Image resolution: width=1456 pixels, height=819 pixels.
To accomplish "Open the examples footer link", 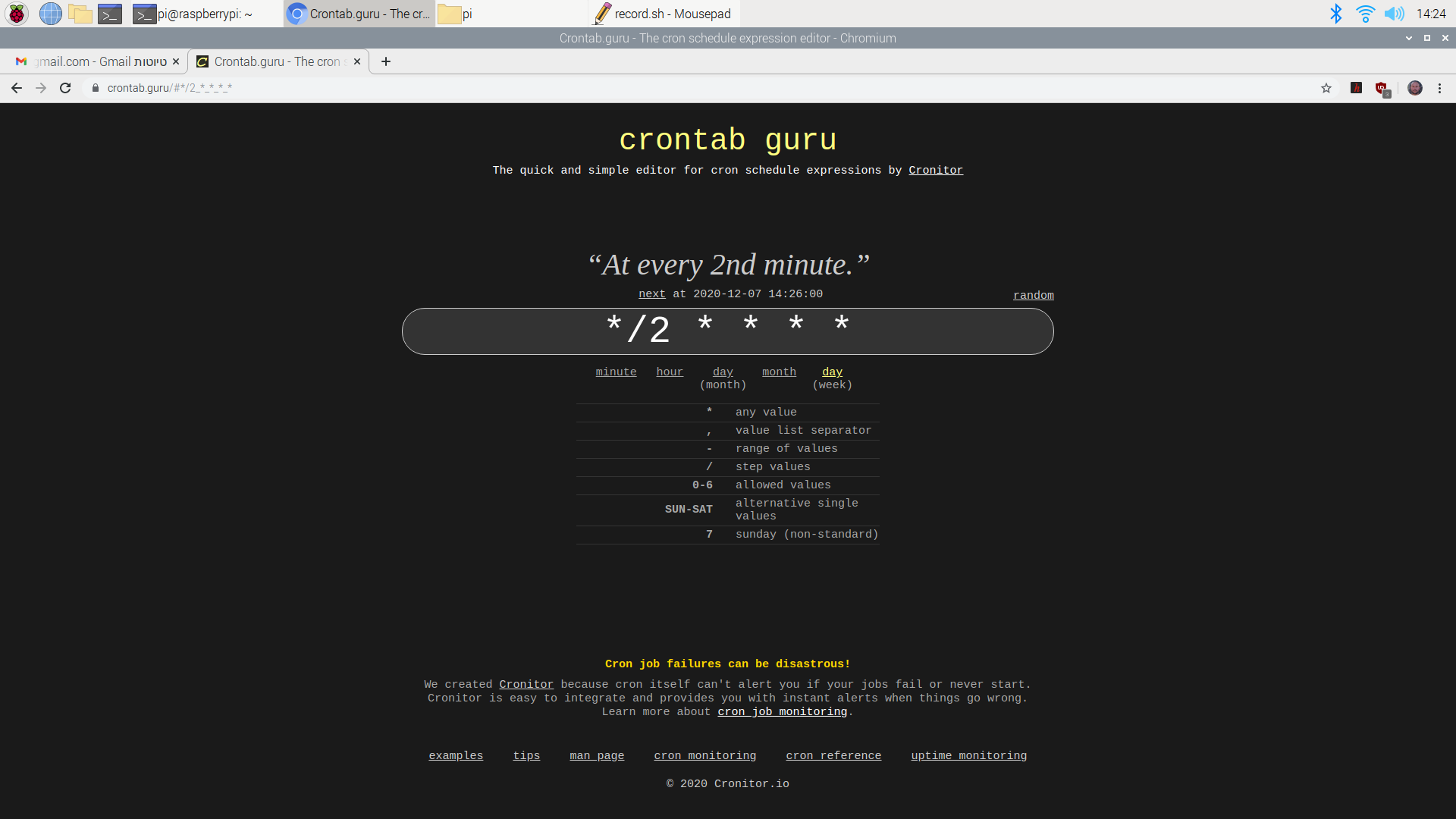I will [x=456, y=756].
